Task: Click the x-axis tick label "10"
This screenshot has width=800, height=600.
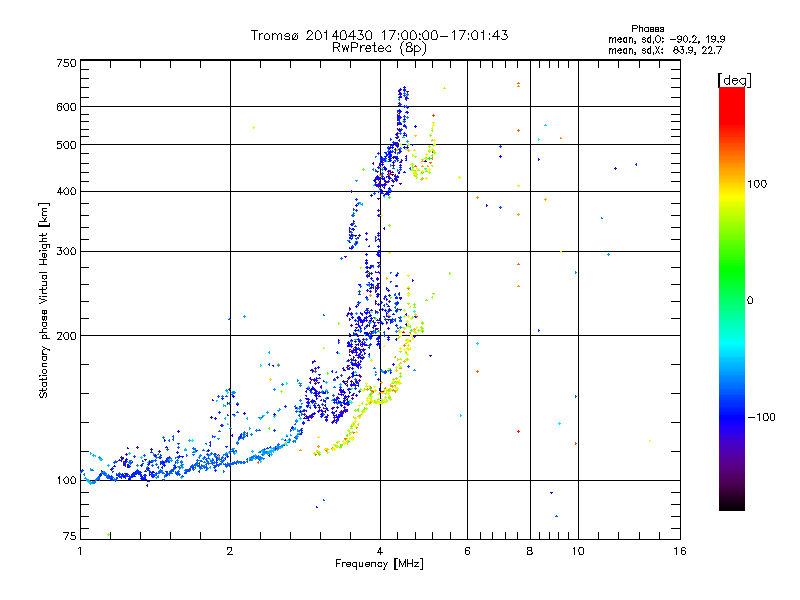Action: [x=578, y=551]
